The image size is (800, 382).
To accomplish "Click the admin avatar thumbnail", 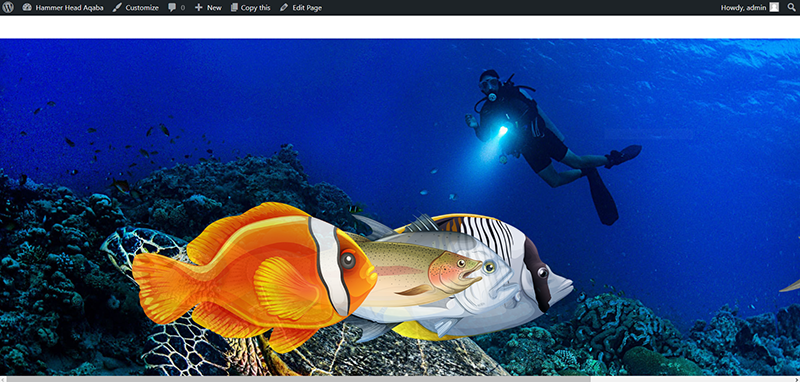I will 774,7.
